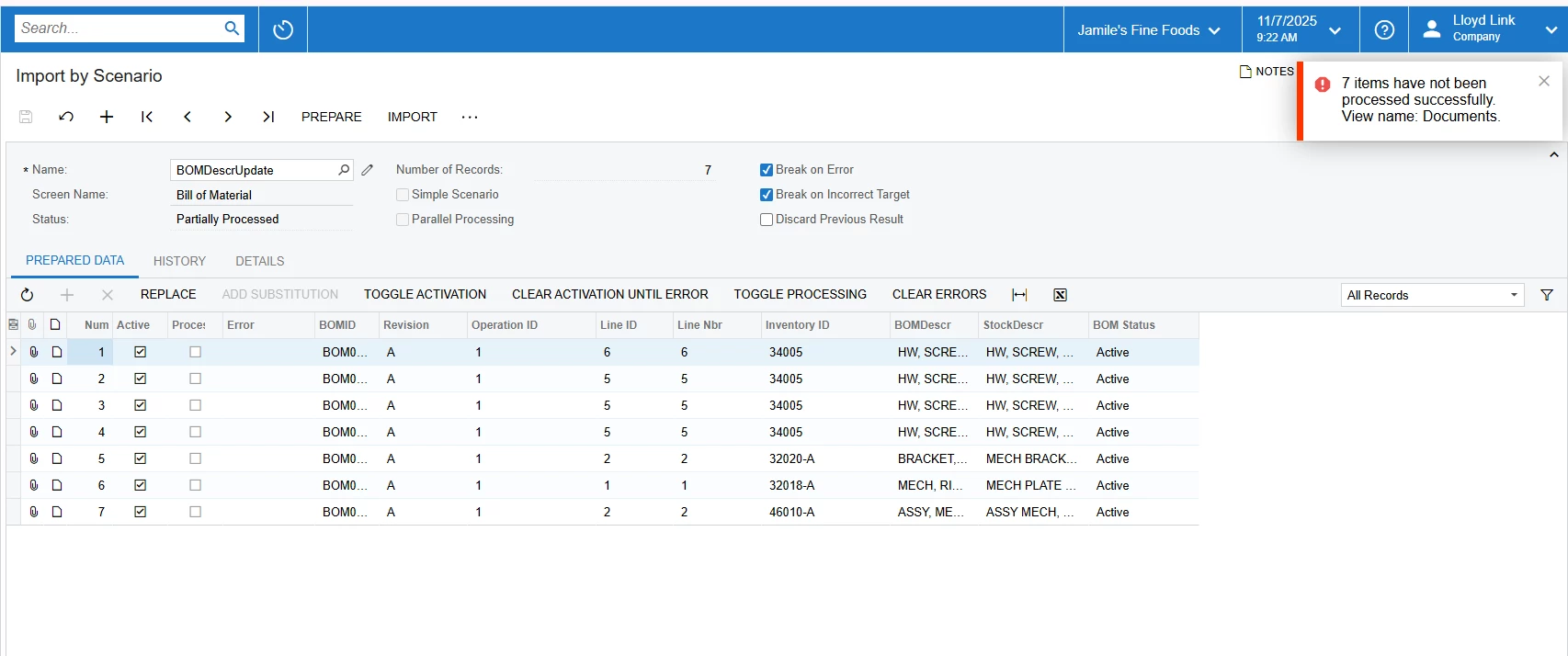Select the MECH BRACK... StockDescr cell
The width and height of the screenshot is (1568, 656).
1032,458
